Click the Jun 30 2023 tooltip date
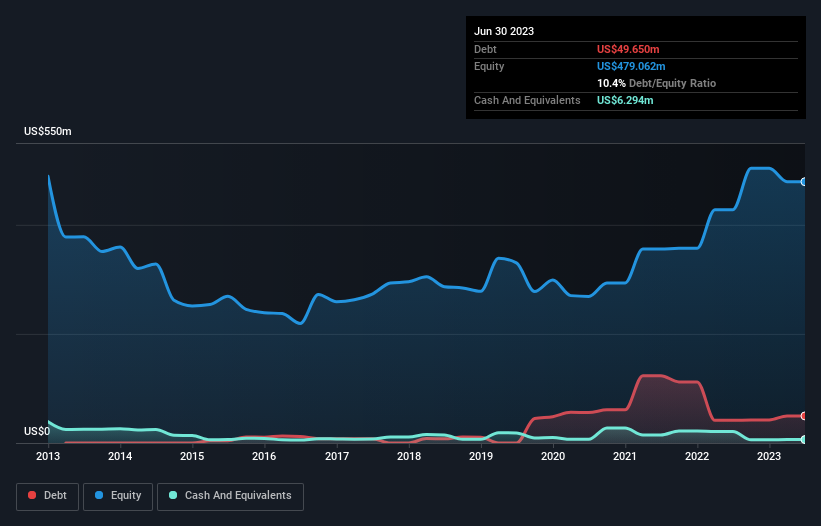821x526 pixels. [504, 31]
